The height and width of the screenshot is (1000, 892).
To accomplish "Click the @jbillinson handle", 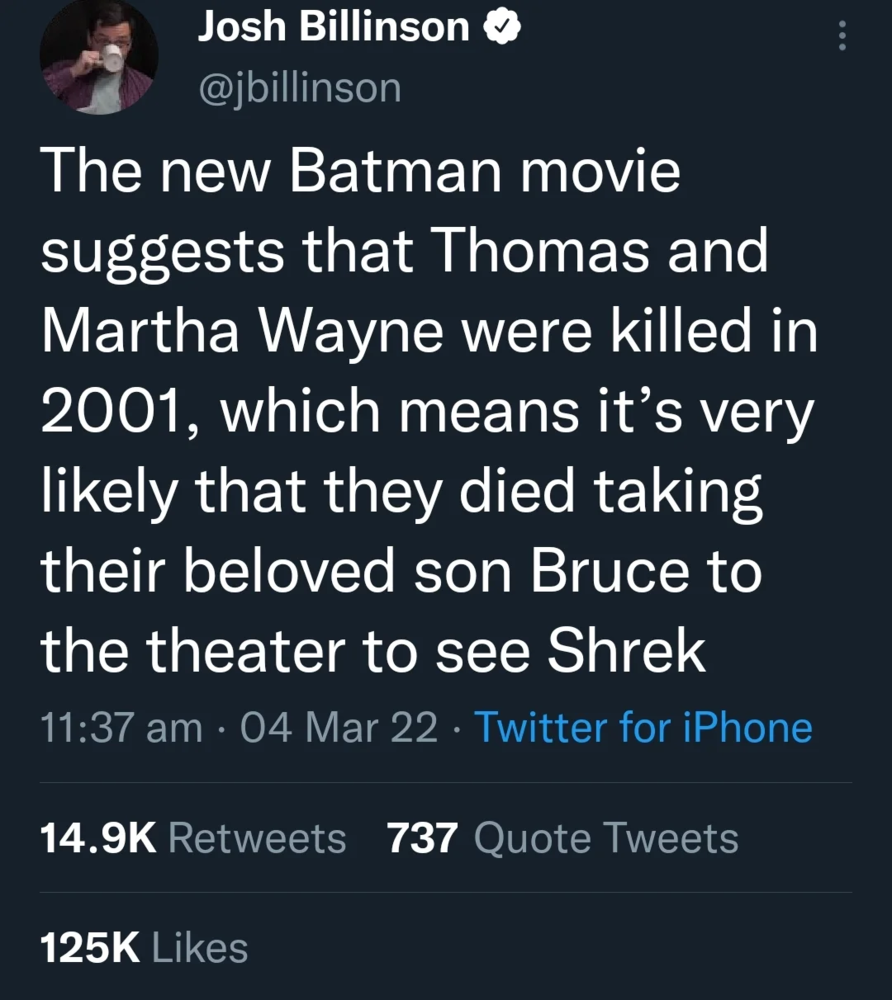I will click(x=298, y=88).
